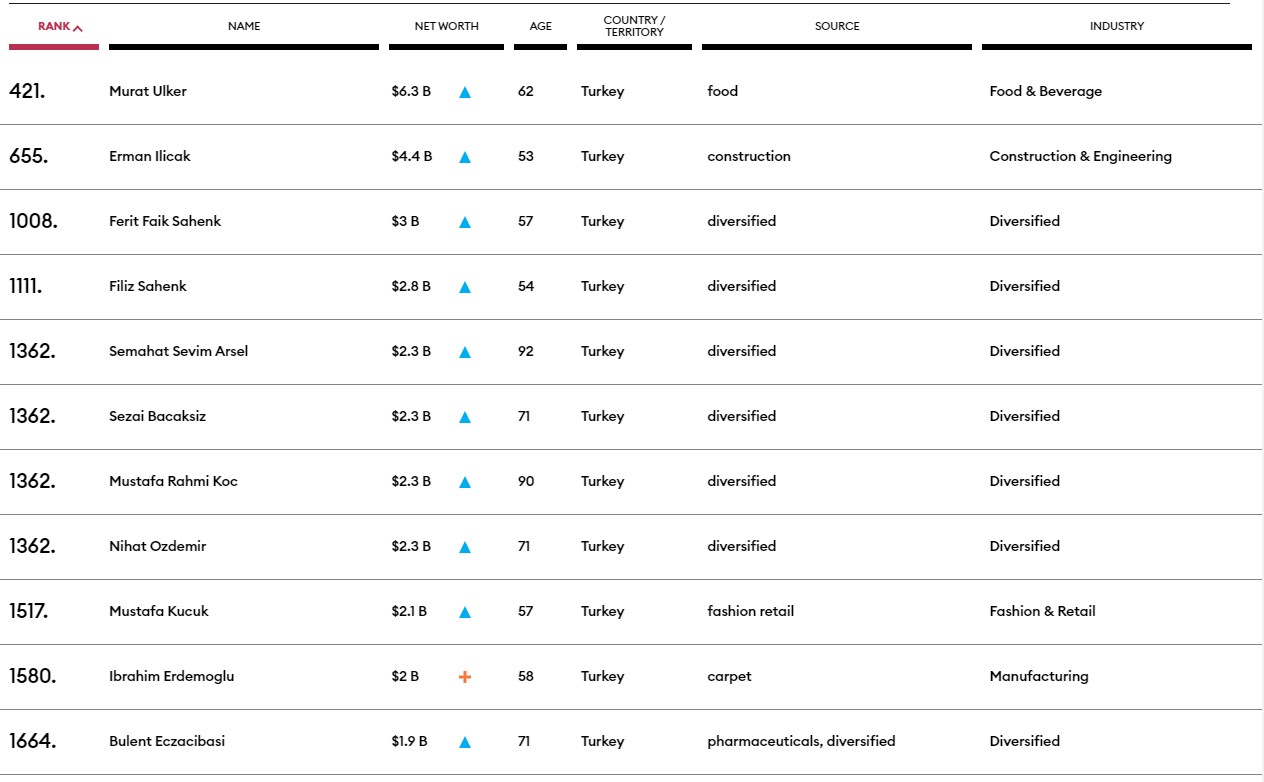The height and width of the screenshot is (782, 1264).
Task: Open Murat Ulker's profile name
Action: (148, 91)
